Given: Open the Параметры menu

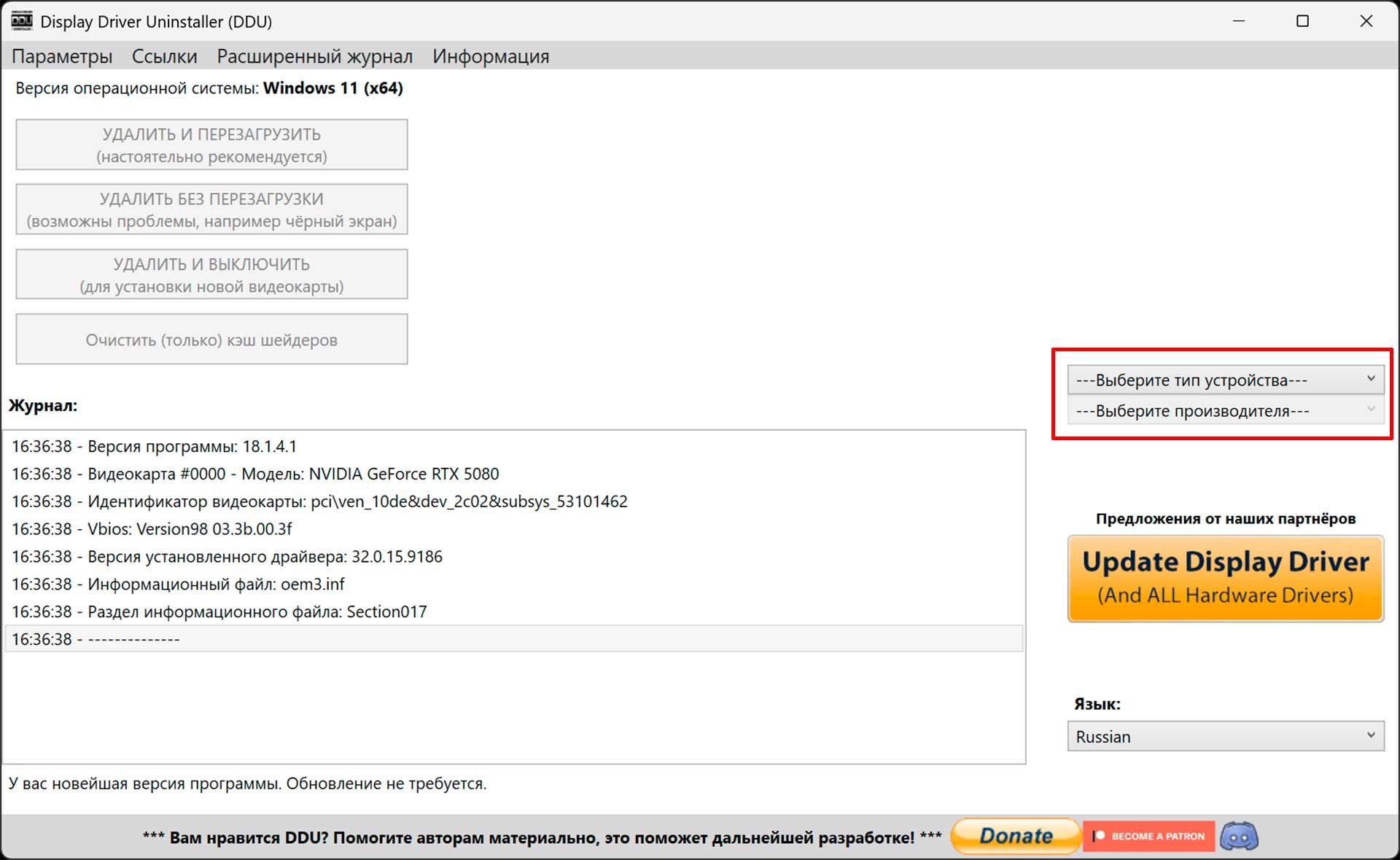Looking at the screenshot, I should [x=62, y=56].
